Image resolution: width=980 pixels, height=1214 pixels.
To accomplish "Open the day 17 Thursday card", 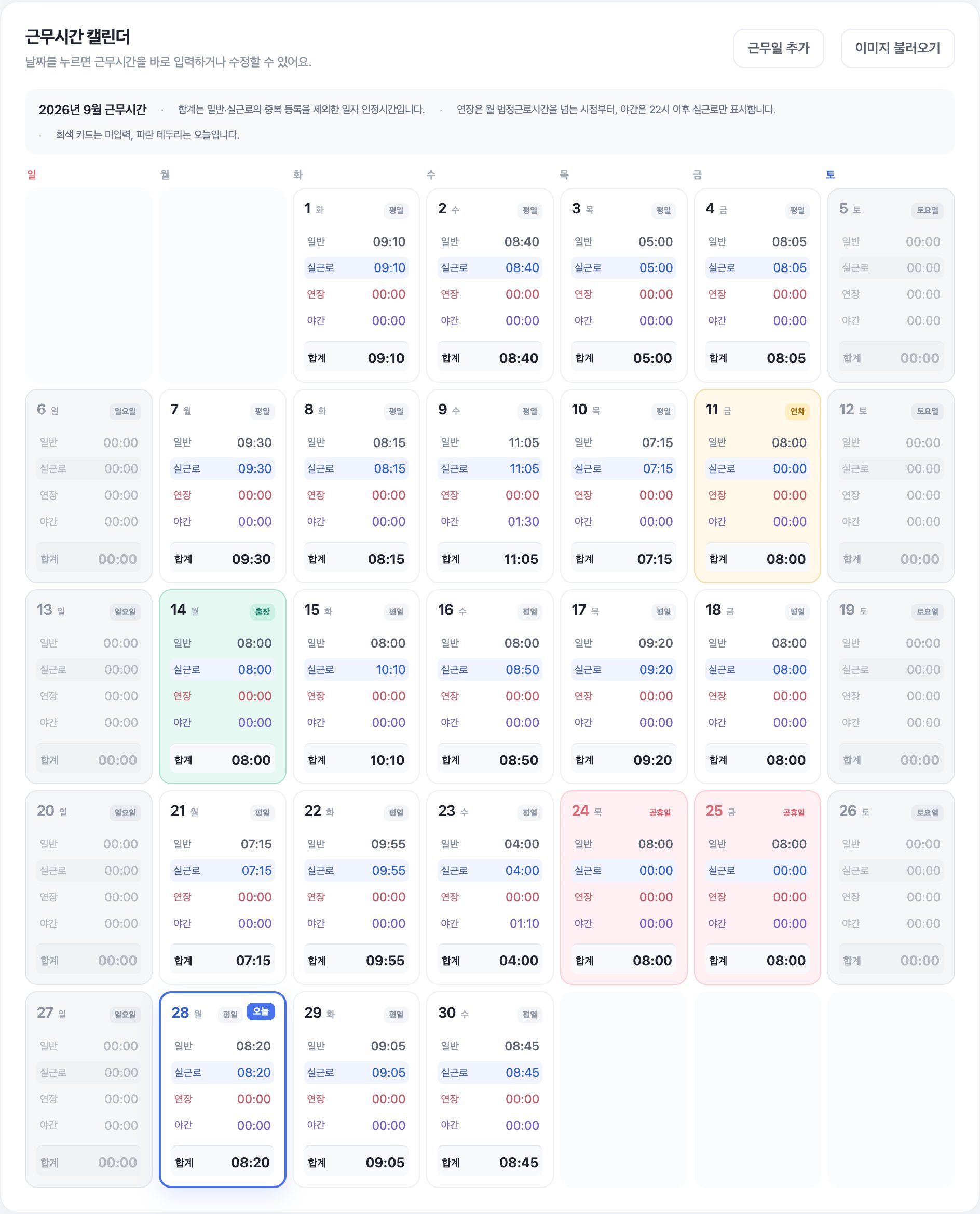I will pyautogui.click(x=624, y=686).
